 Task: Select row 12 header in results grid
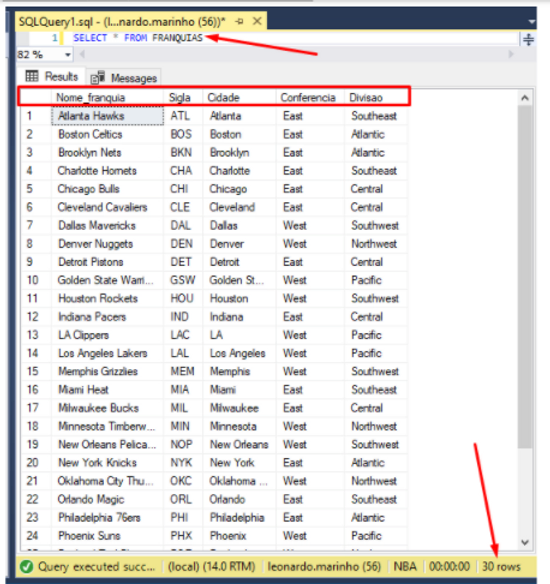click(36, 317)
